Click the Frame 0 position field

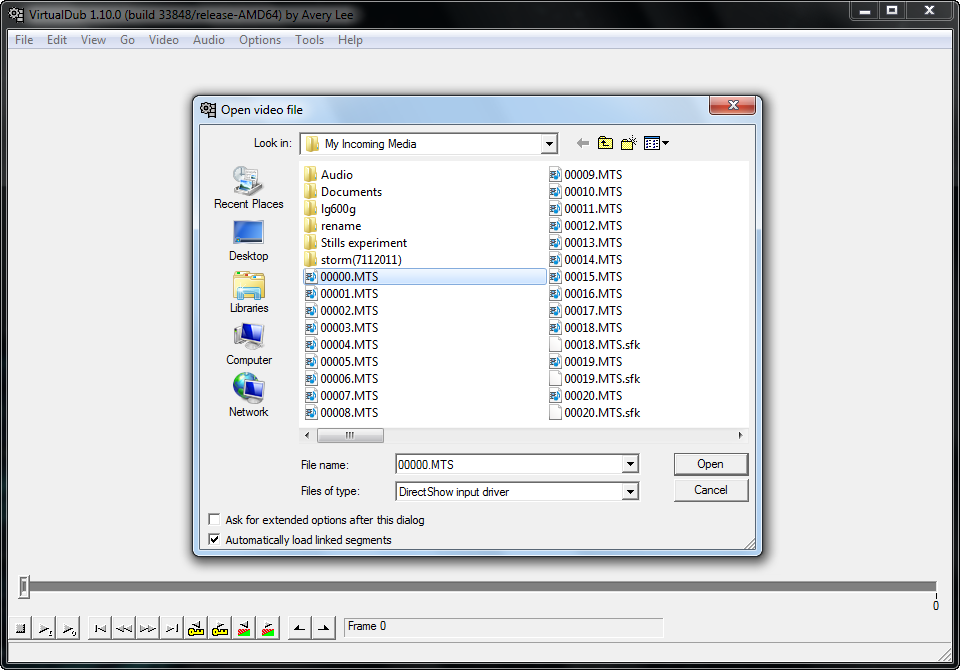[503, 627]
